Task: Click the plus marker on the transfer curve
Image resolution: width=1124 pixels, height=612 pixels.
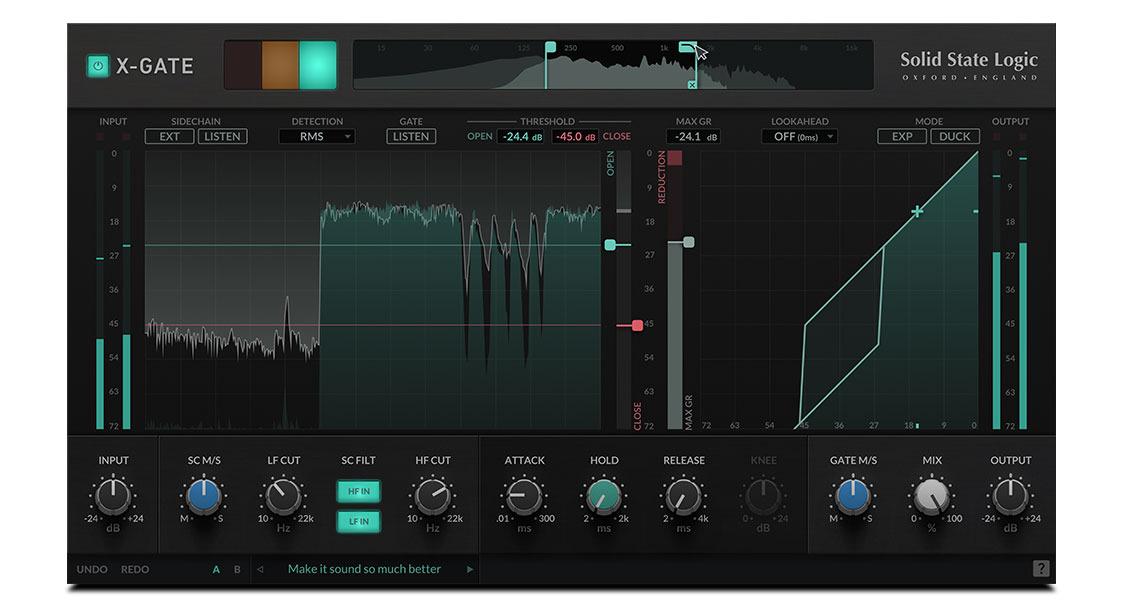Action: (917, 211)
